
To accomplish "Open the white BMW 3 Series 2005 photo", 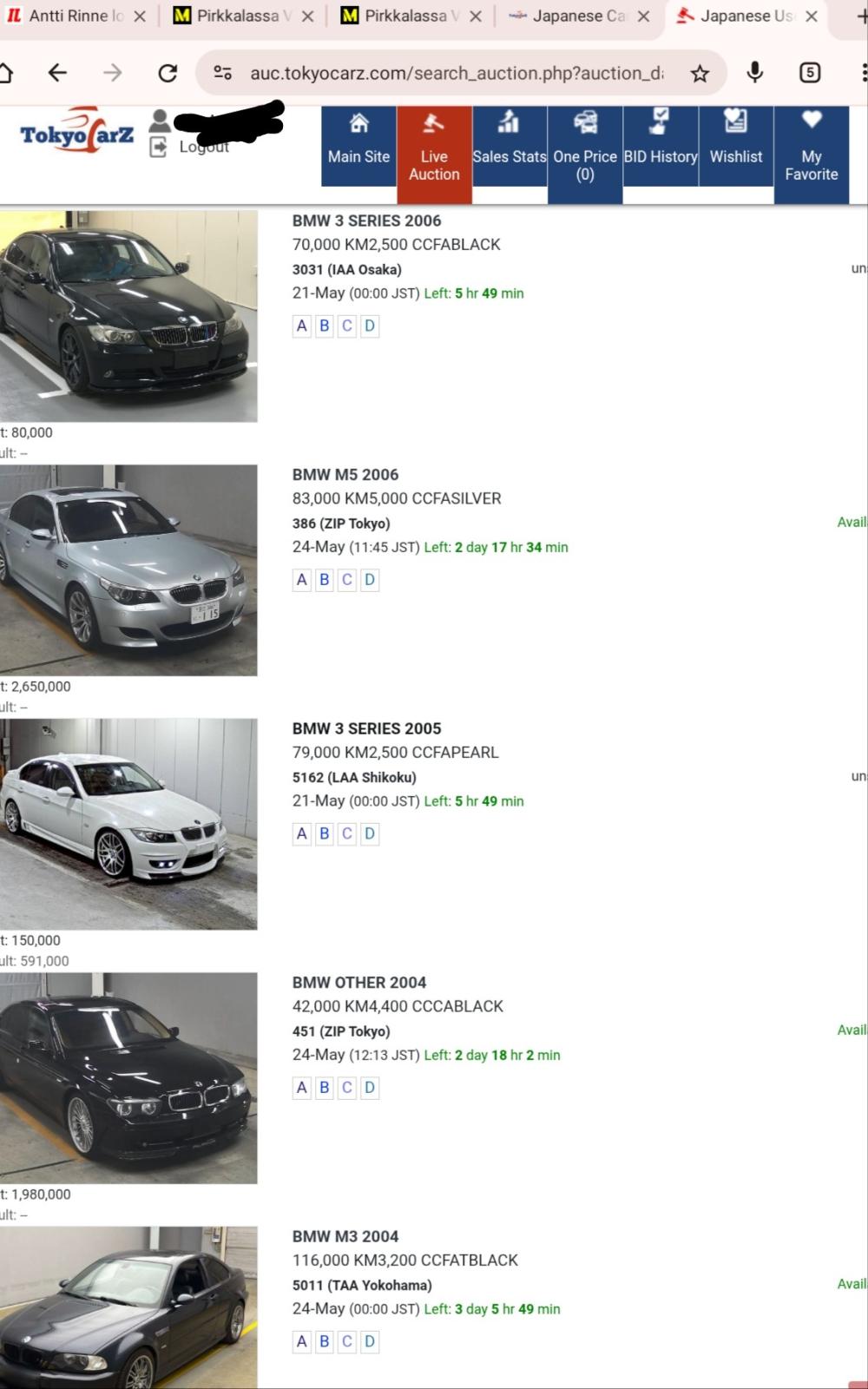I will pos(128,824).
